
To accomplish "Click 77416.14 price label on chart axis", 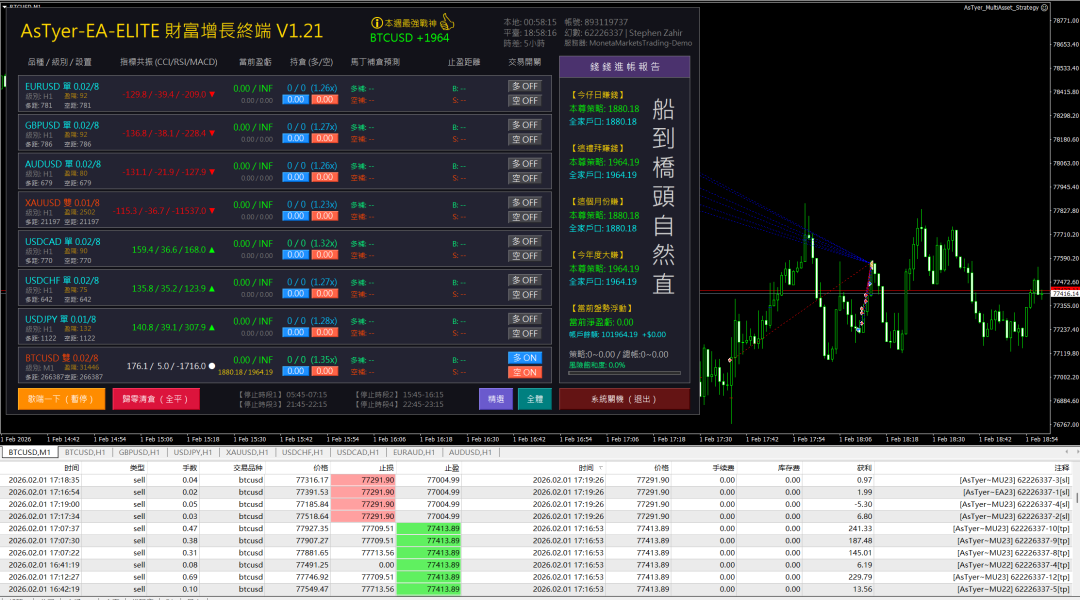I will (x=1065, y=293).
